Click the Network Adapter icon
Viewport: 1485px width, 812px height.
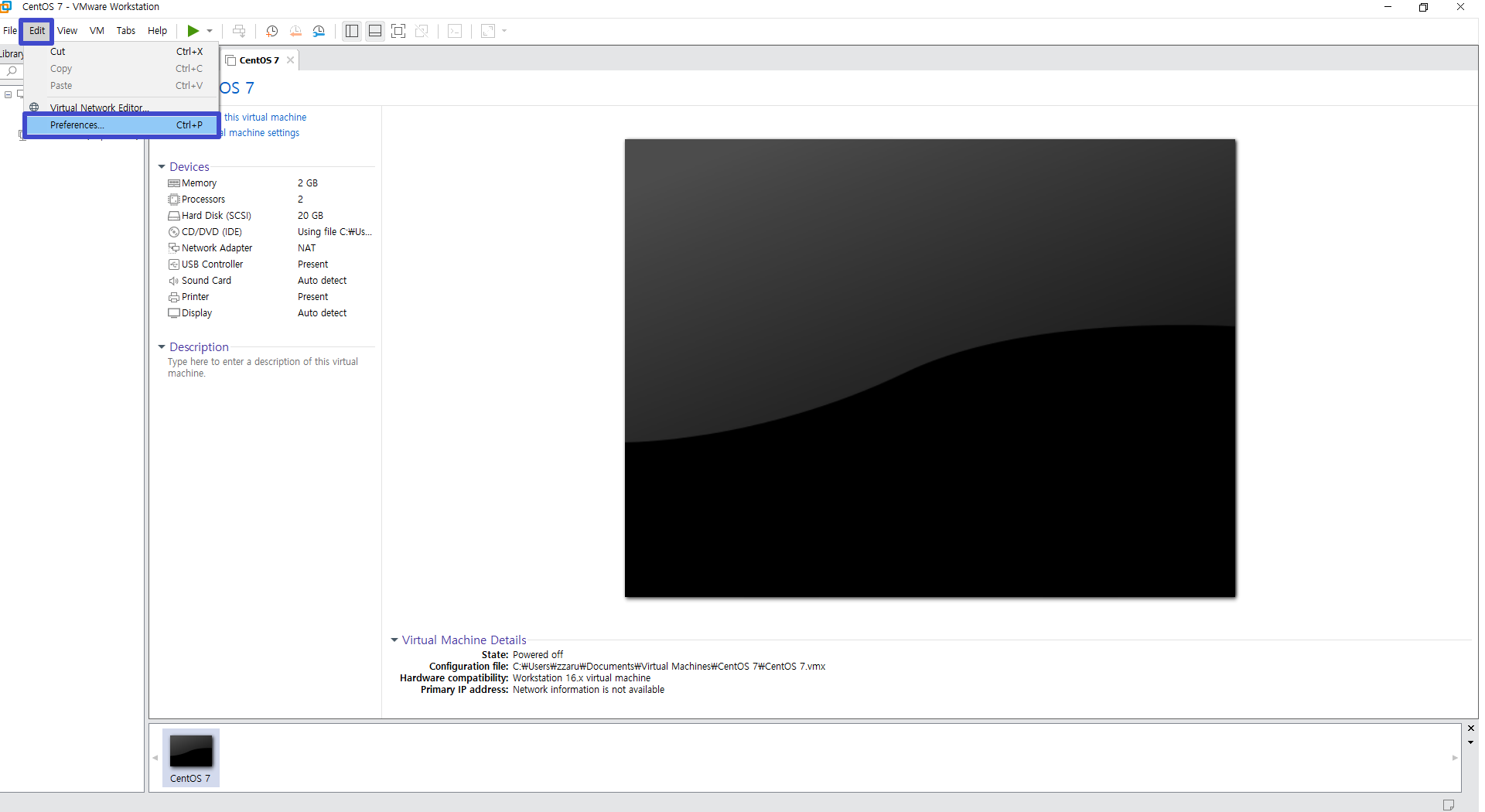[174, 248]
